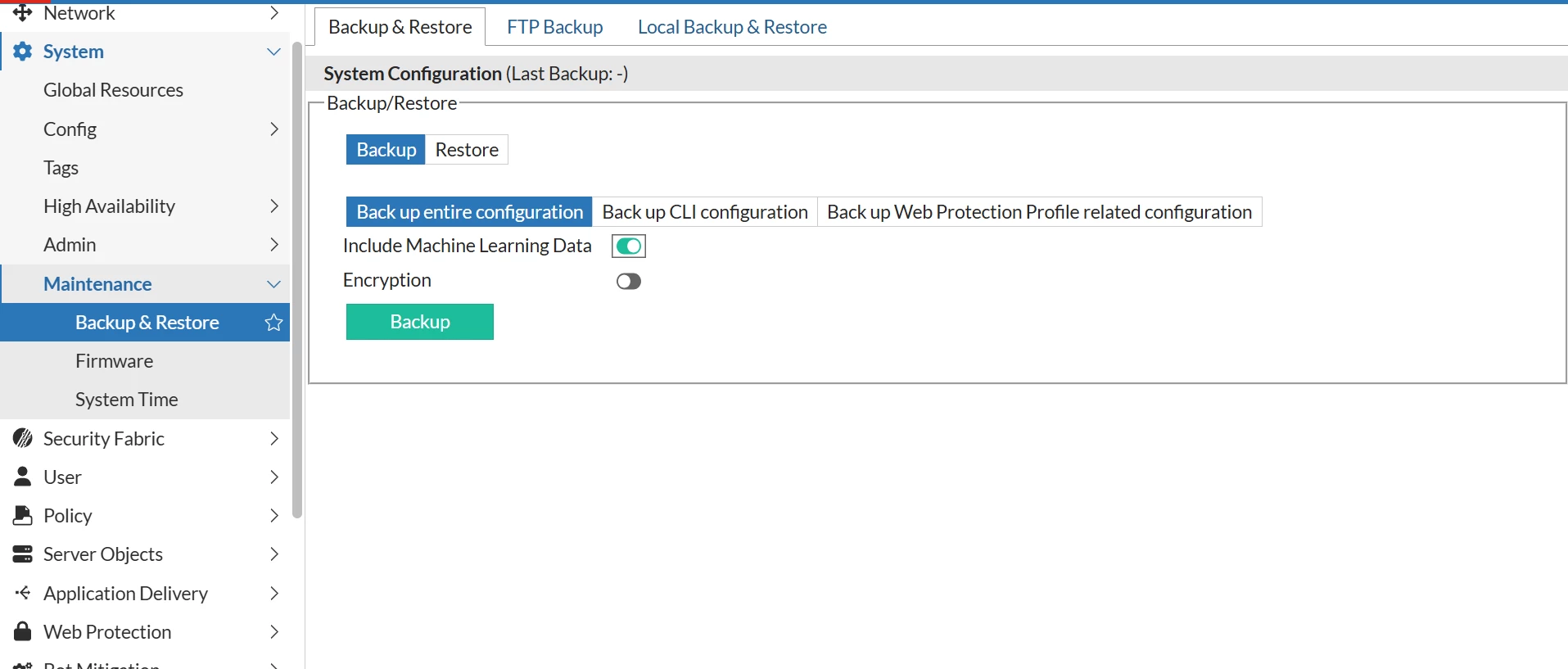Expand the Web Protection arrow
1568x669 pixels.
pyautogui.click(x=274, y=631)
